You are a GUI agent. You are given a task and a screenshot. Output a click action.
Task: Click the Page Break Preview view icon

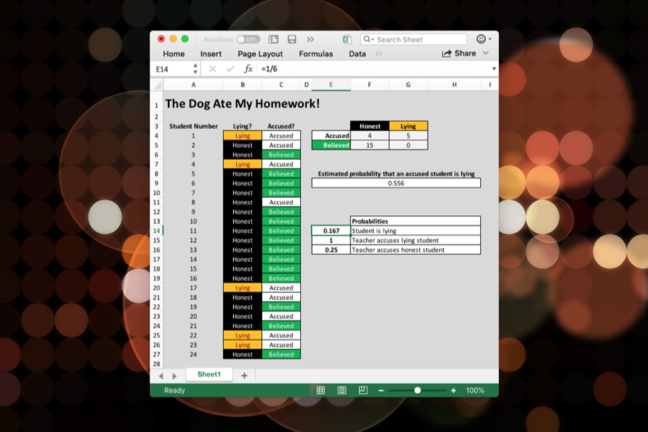click(362, 390)
